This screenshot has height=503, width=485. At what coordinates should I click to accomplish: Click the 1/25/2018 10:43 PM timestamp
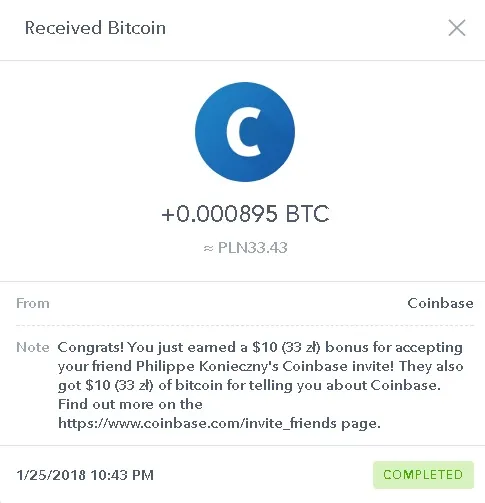pos(85,475)
